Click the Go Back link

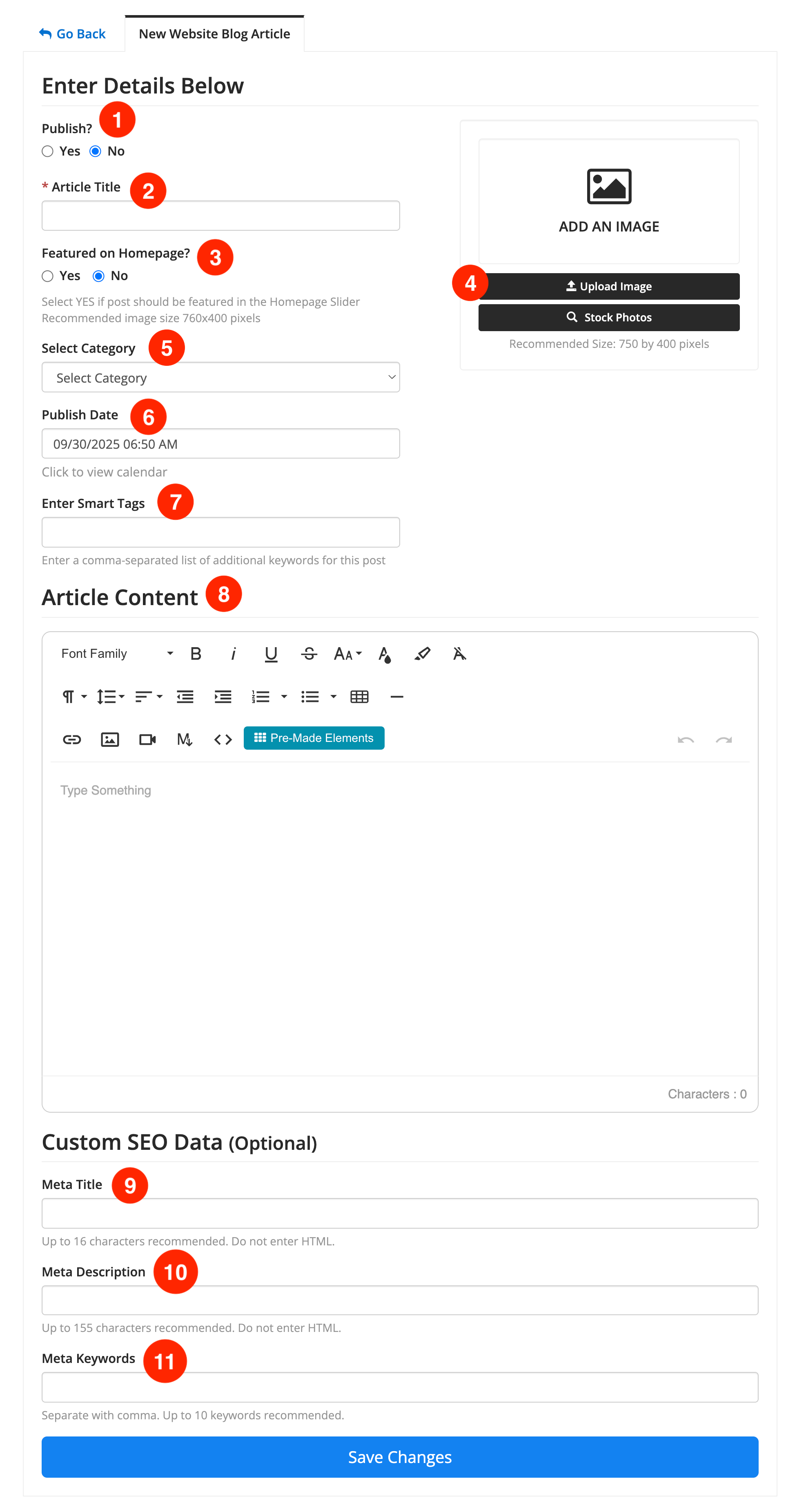pos(72,34)
